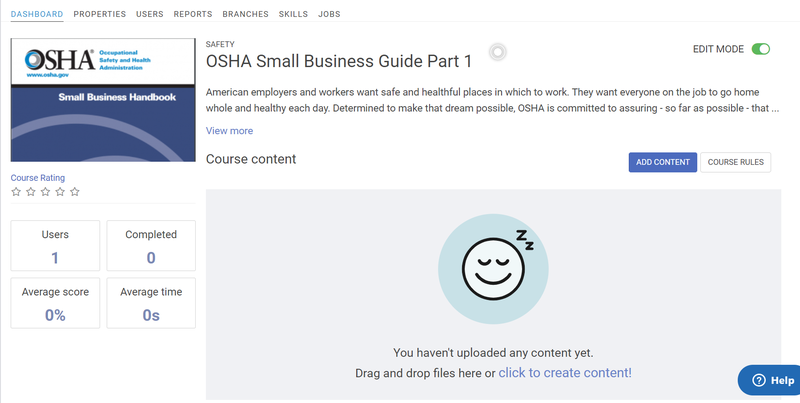Click 'You haven't uploaded any content yet.' text
Viewport: 800px width, 403px height.
point(493,353)
